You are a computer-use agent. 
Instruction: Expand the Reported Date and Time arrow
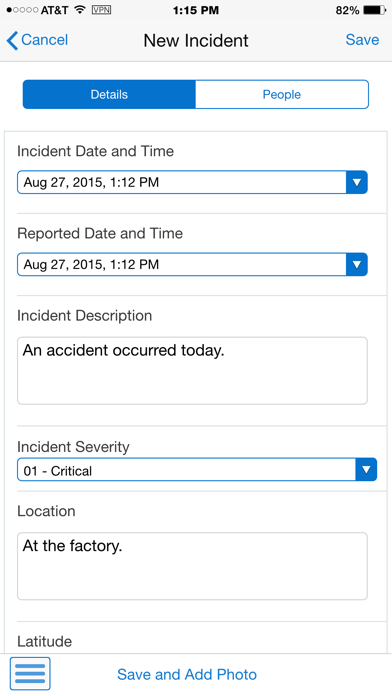[x=356, y=265]
